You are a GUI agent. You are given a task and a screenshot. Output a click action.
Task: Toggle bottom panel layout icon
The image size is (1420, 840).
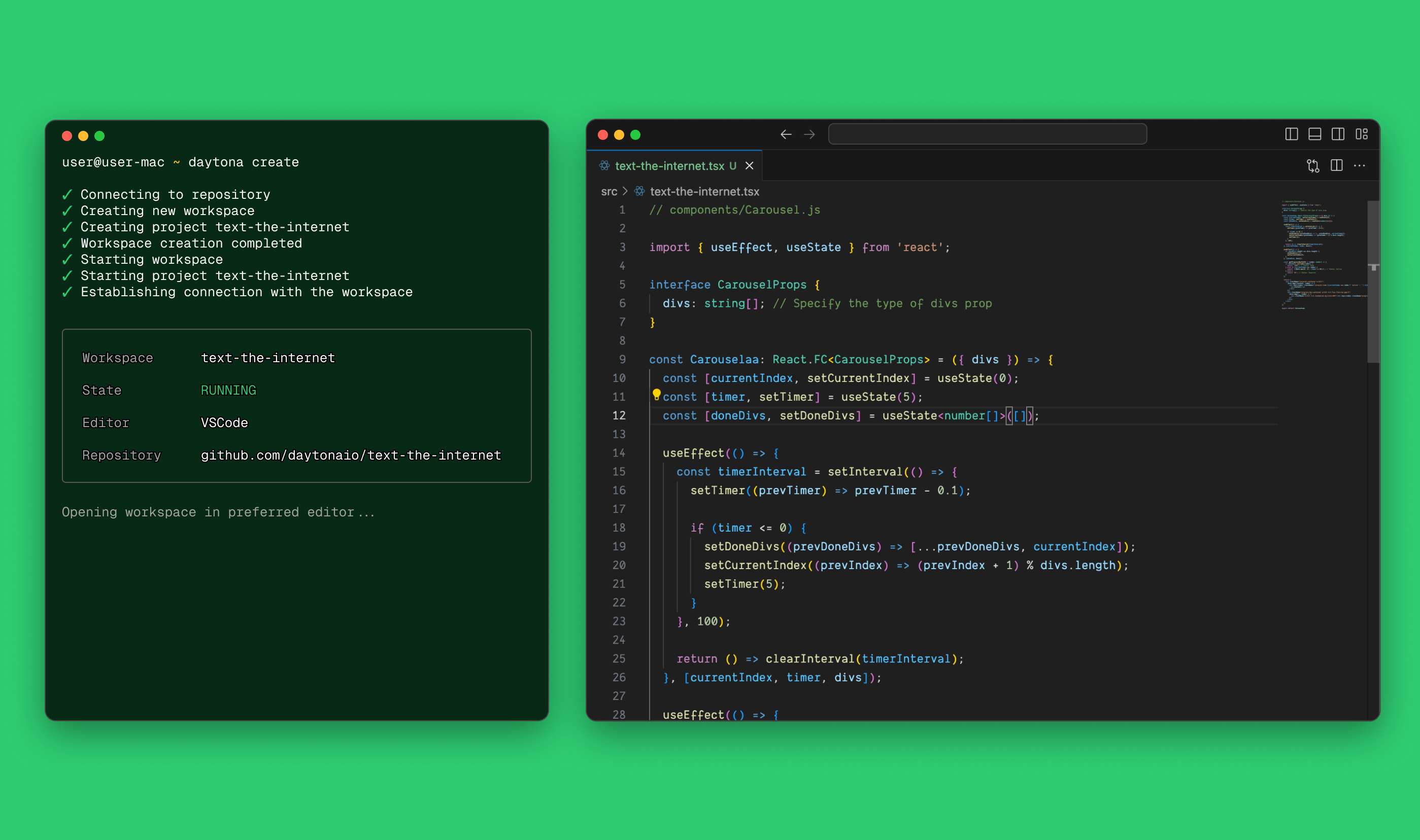1314,134
